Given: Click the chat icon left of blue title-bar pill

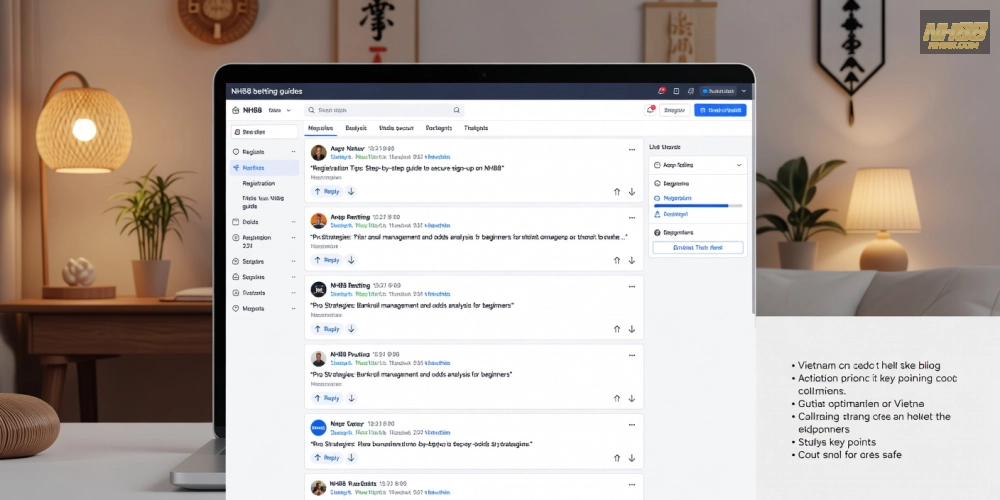Looking at the screenshot, I should pos(691,91).
